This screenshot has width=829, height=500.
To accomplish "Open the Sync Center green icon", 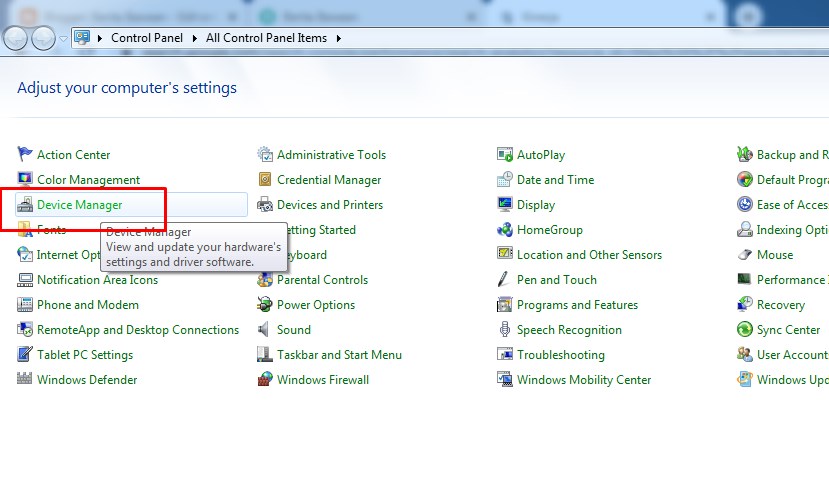I will tap(745, 329).
